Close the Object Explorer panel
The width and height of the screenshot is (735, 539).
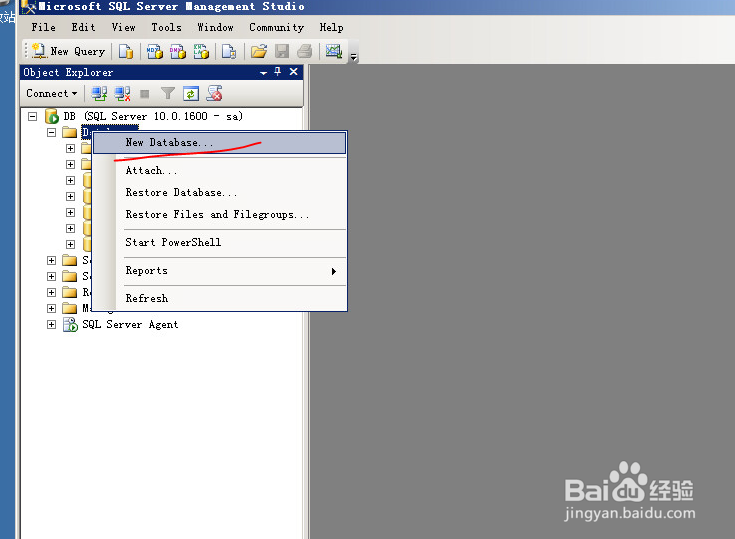(293, 72)
